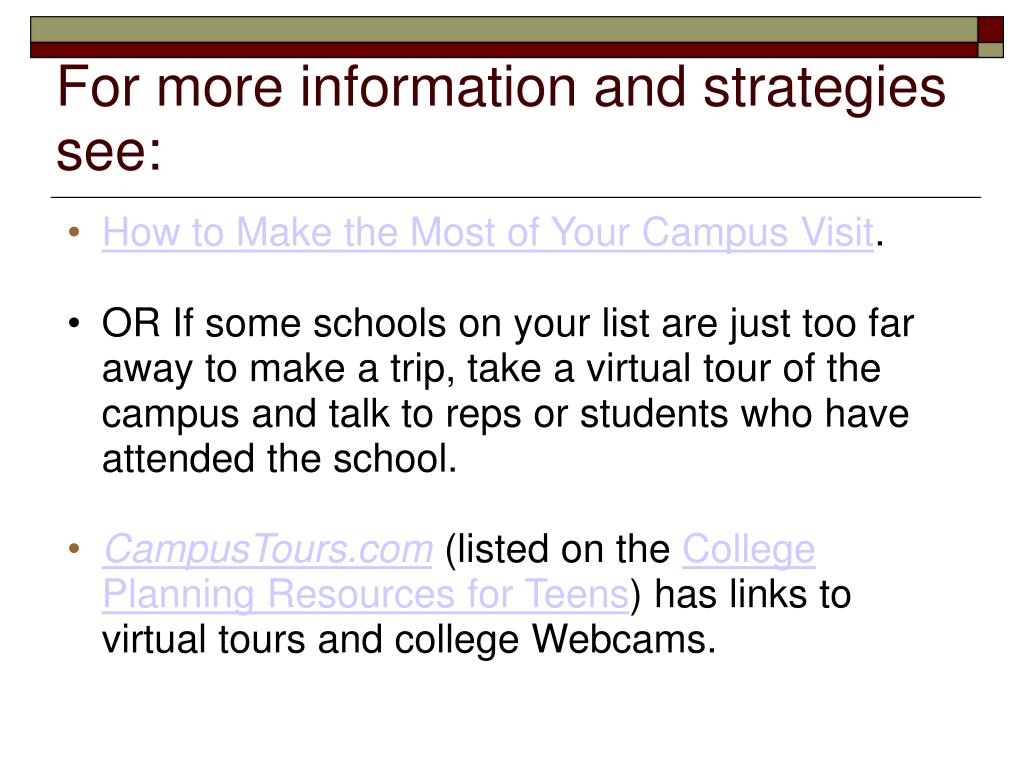Click the bullet beside the Campus Visit link

click(74, 232)
